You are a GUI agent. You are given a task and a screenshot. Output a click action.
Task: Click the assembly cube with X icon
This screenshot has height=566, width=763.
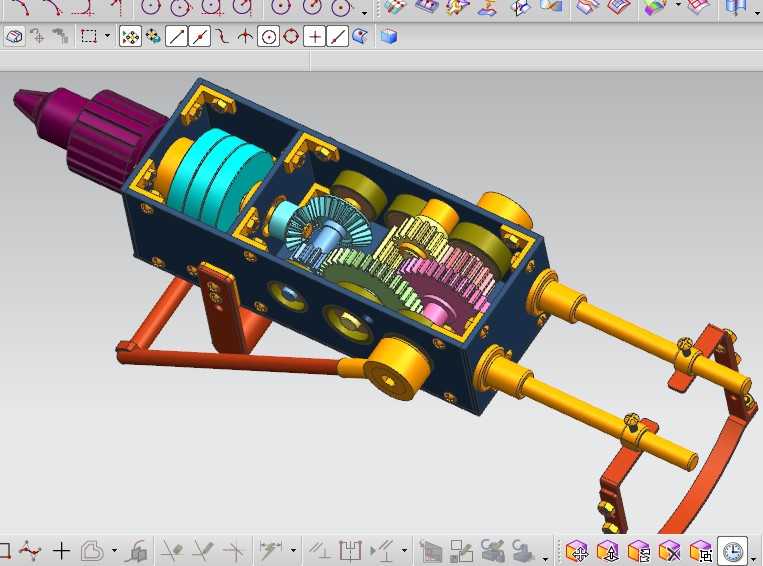pos(670,552)
